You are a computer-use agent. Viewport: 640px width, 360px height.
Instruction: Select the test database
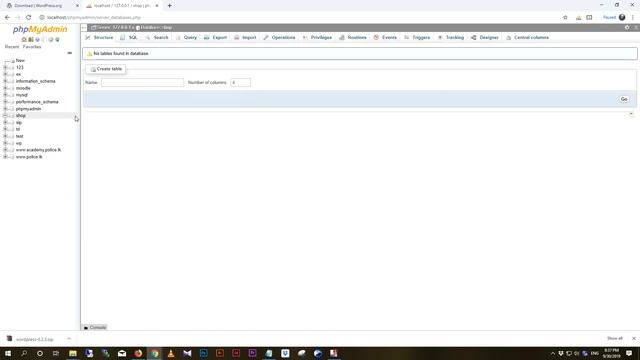coord(19,136)
